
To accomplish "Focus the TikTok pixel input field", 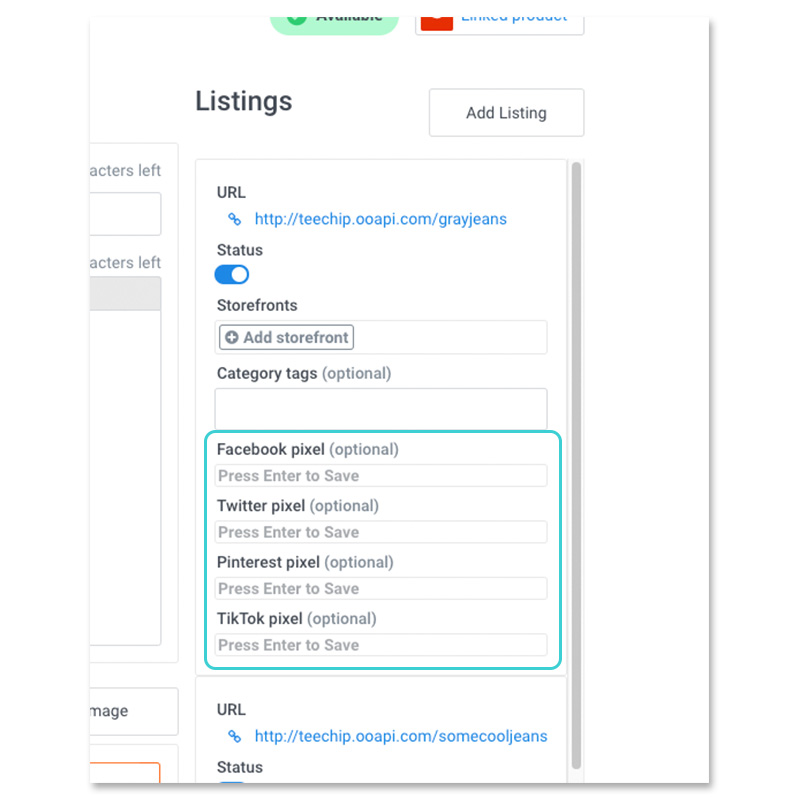I will (381, 645).
